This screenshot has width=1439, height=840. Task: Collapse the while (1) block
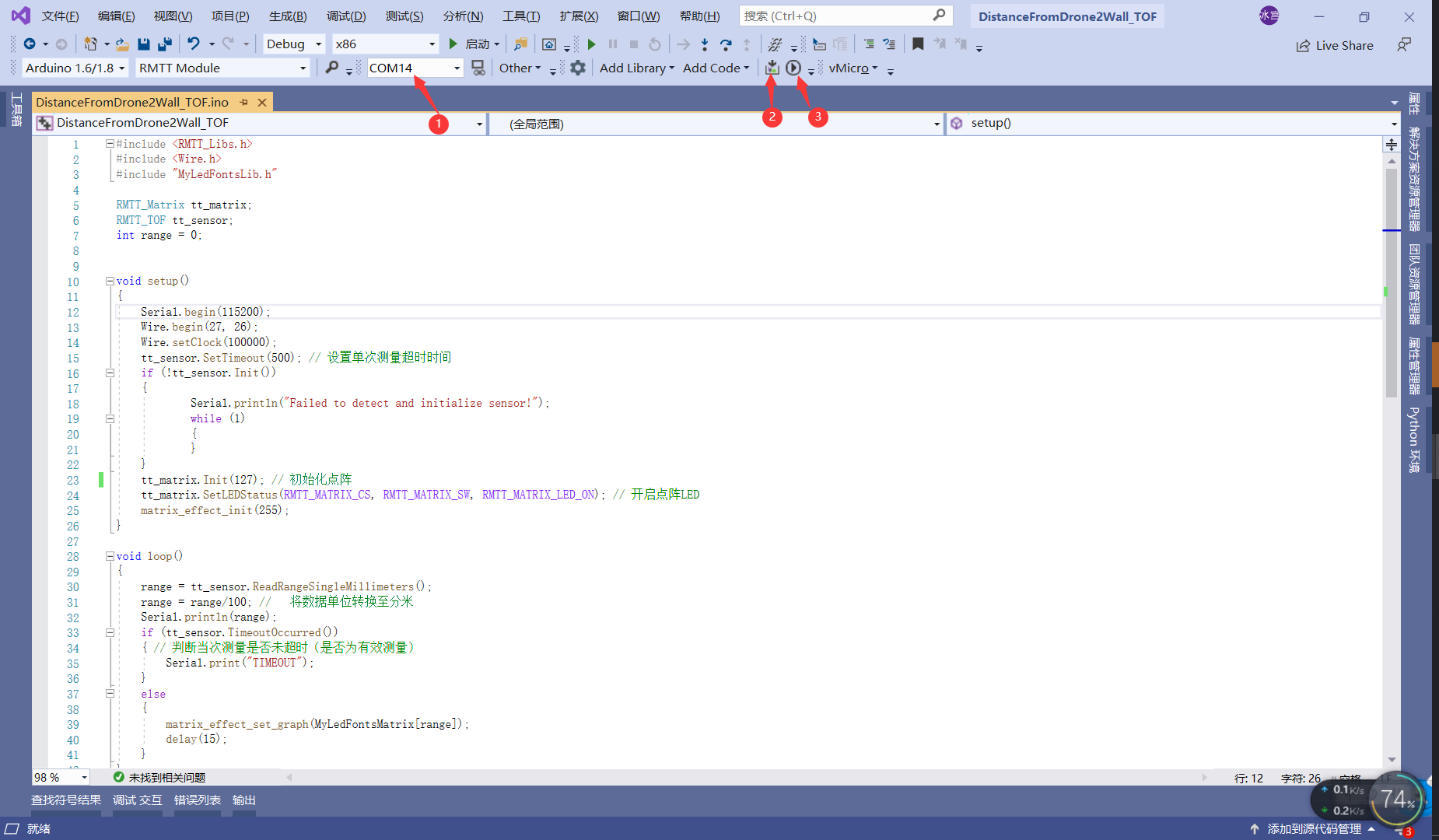110,418
